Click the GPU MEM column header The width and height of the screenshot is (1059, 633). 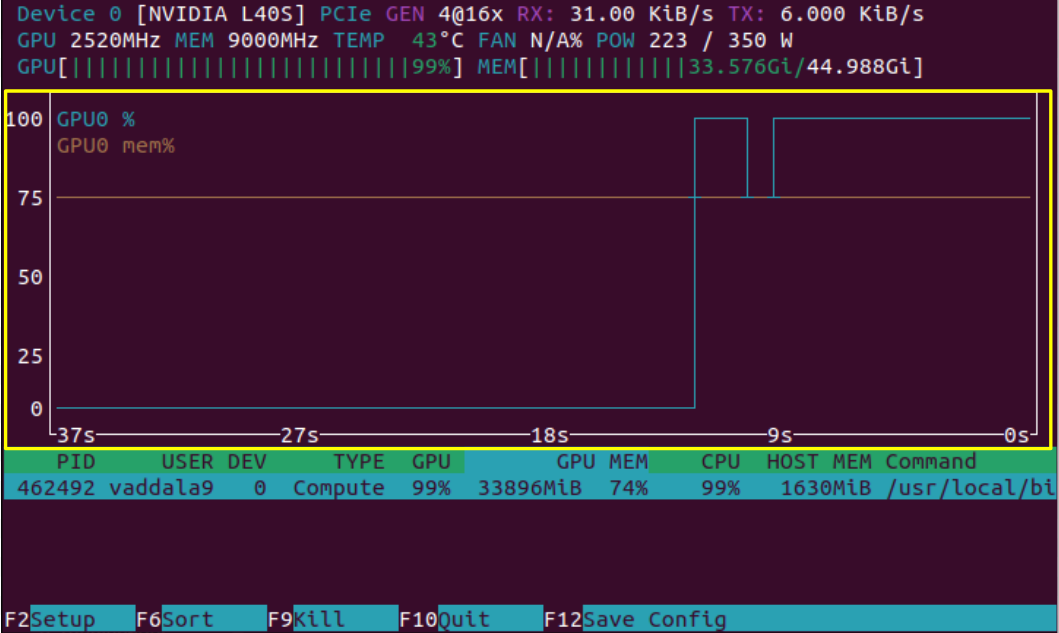pyautogui.click(x=602, y=462)
